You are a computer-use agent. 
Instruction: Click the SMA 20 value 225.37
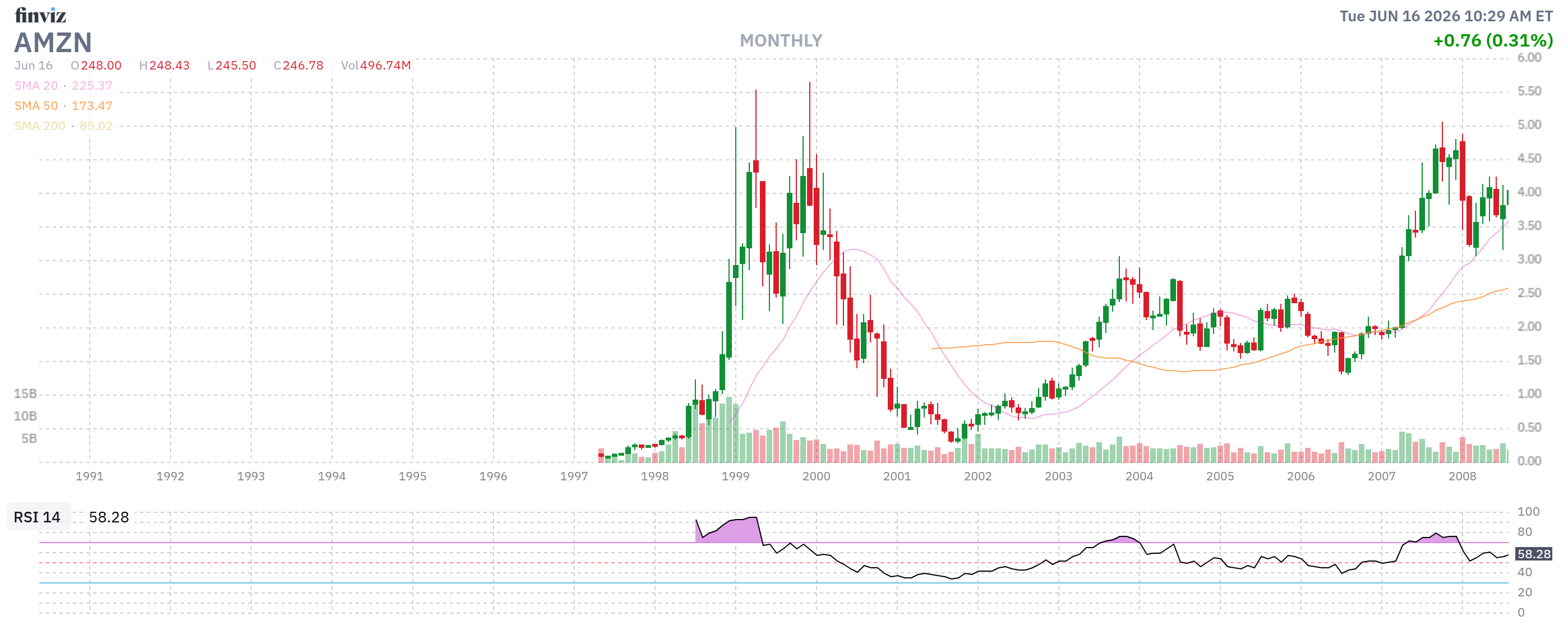click(92, 86)
